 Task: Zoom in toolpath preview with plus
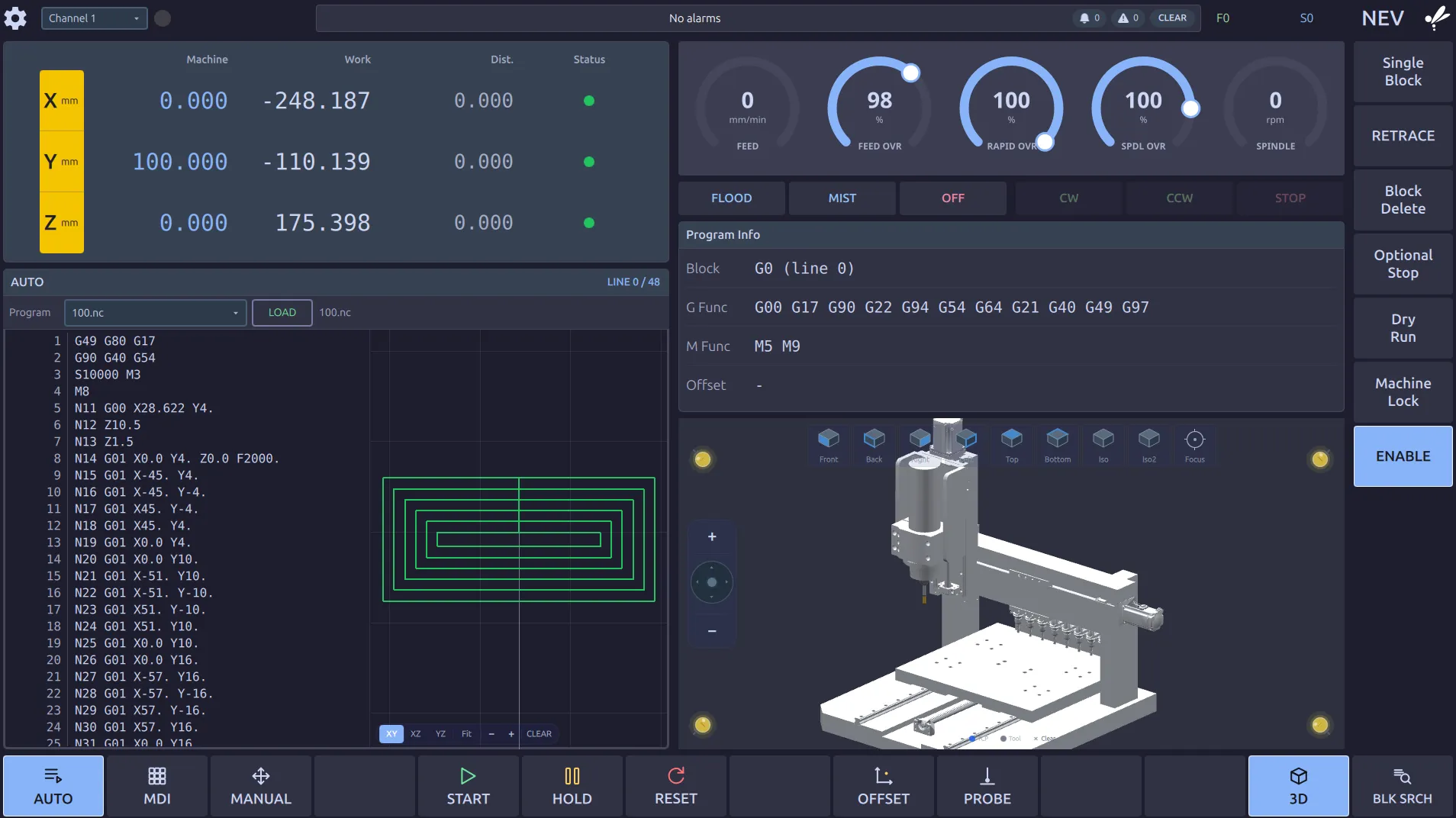click(511, 734)
